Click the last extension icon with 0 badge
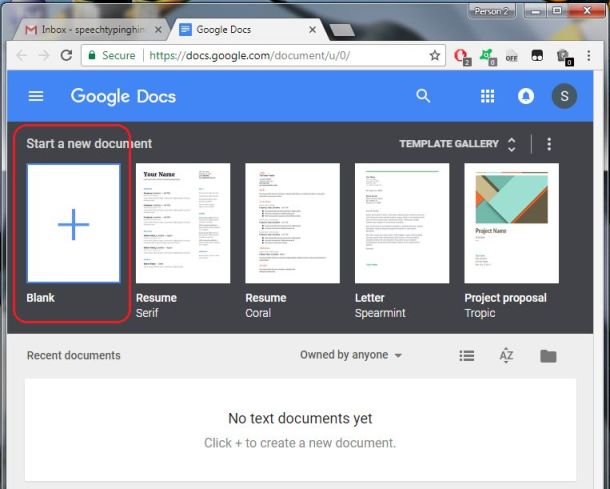 [x=564, y=57]
